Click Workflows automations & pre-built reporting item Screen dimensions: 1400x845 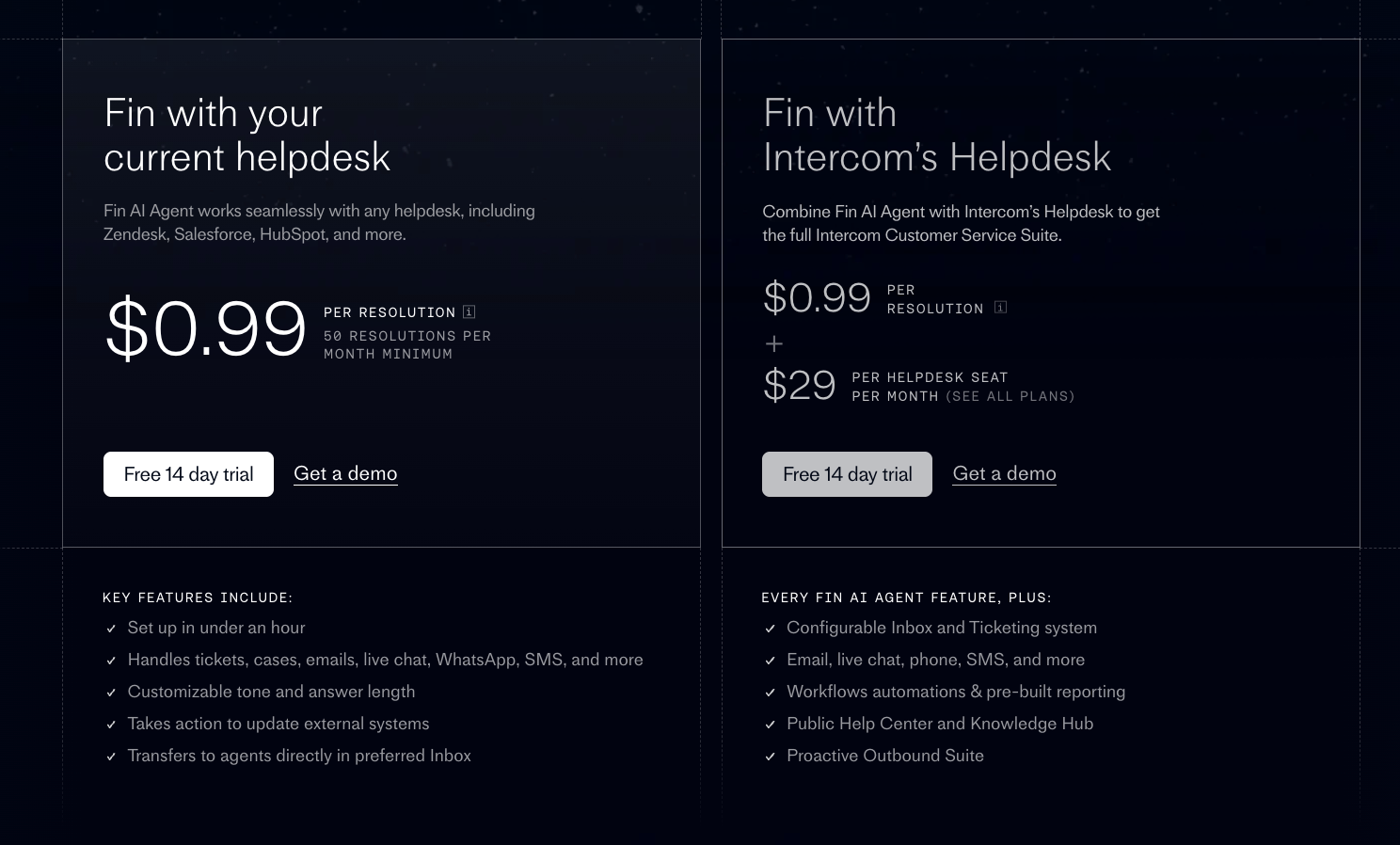[956, 692]
